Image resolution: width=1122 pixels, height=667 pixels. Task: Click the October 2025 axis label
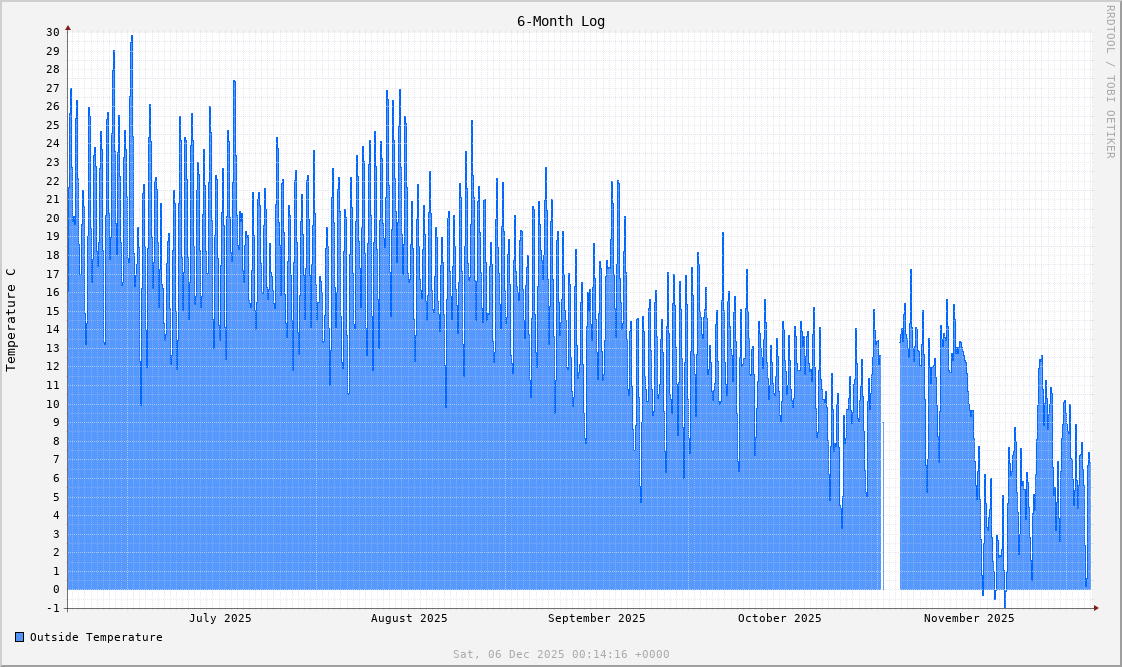pyautogui.click(x=779, y=618)
